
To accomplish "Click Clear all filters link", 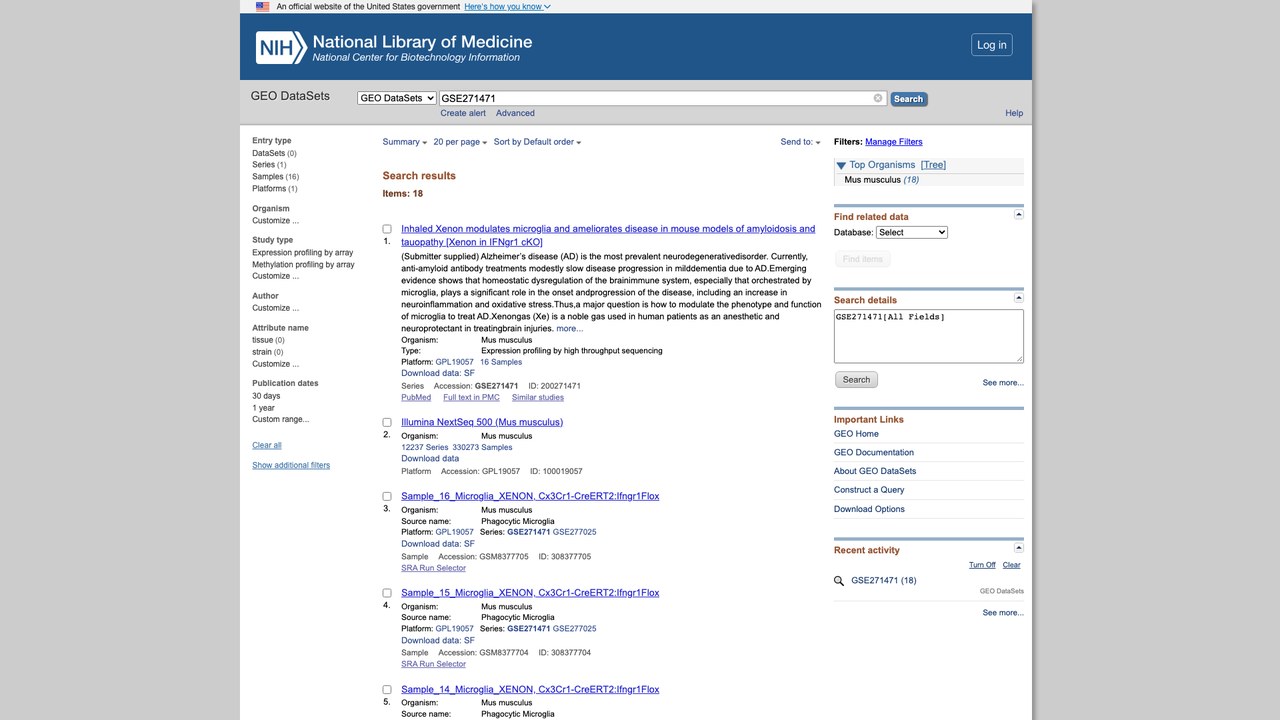I will [267, 445].
